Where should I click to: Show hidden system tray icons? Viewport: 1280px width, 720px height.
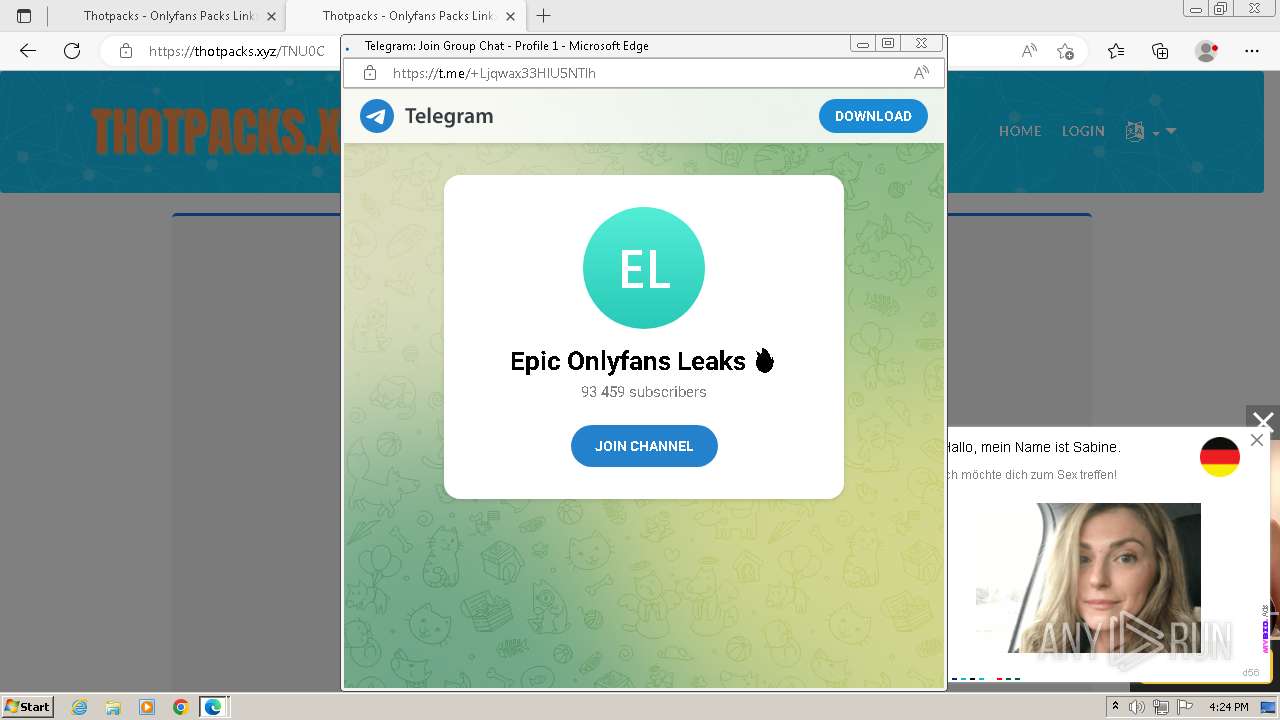[1116, 707]
